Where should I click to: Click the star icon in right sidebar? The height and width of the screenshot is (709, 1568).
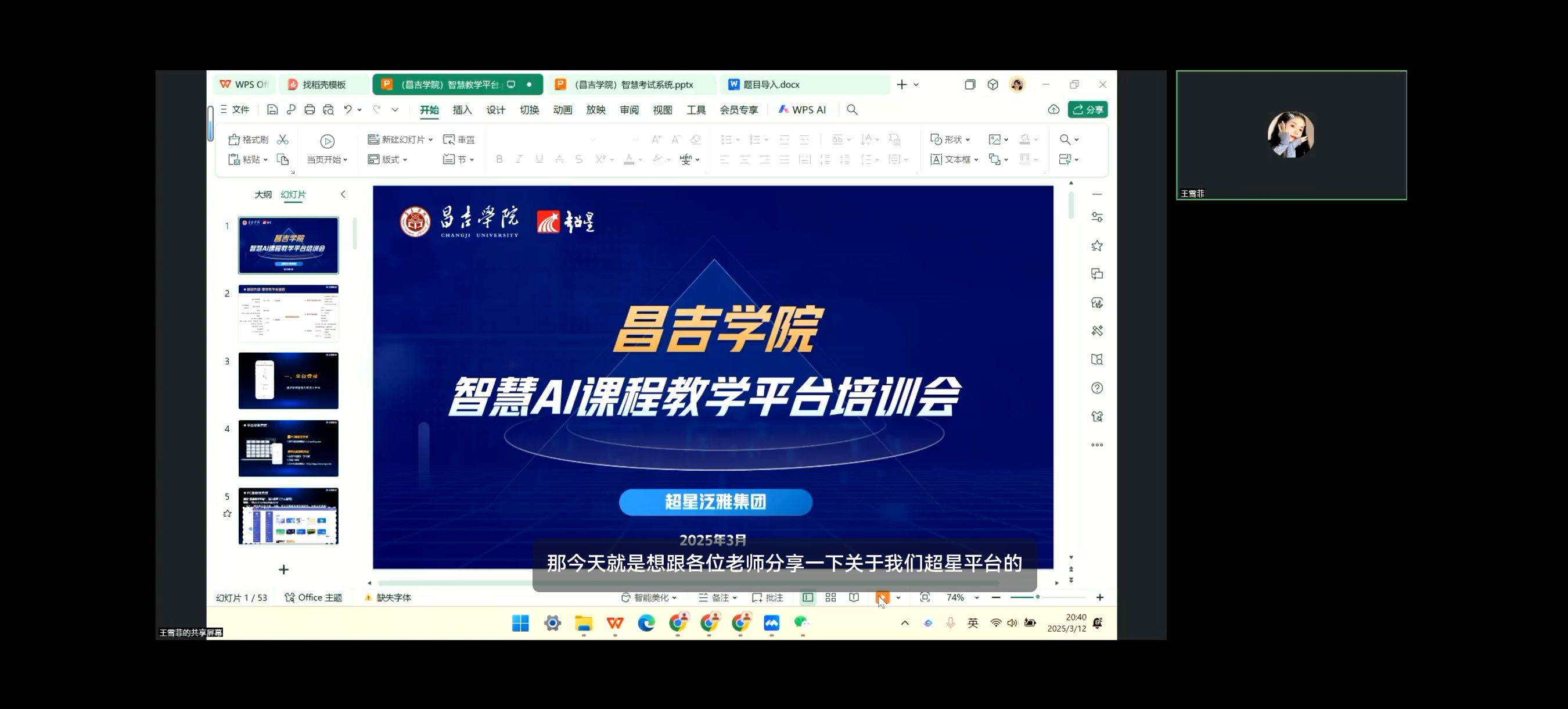click(1097, 245)
